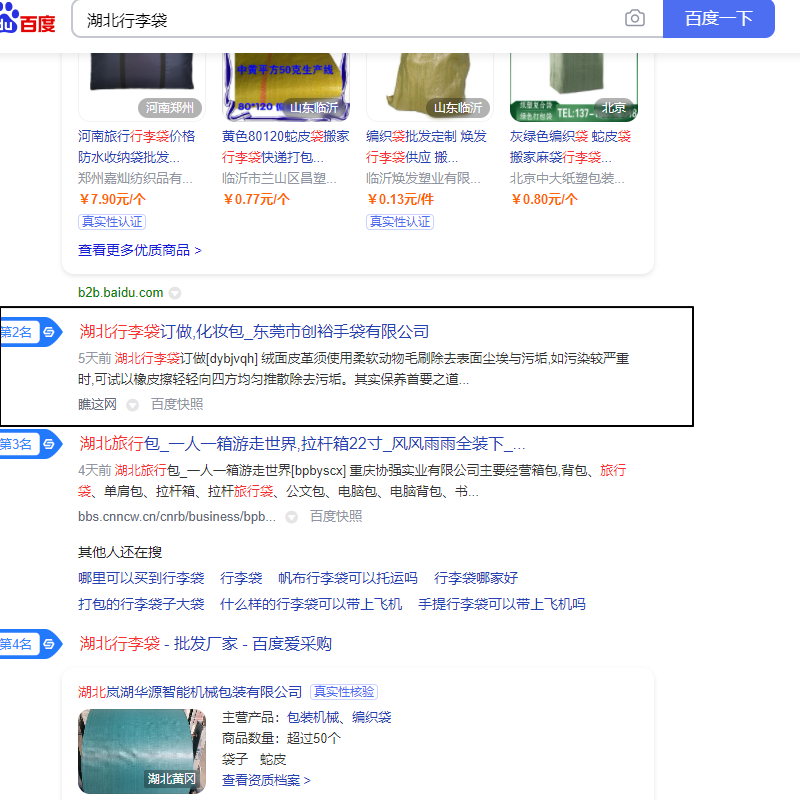Click the ¥0.77元/个 price
Screen dimensions: 800x800
click(256, 199)
